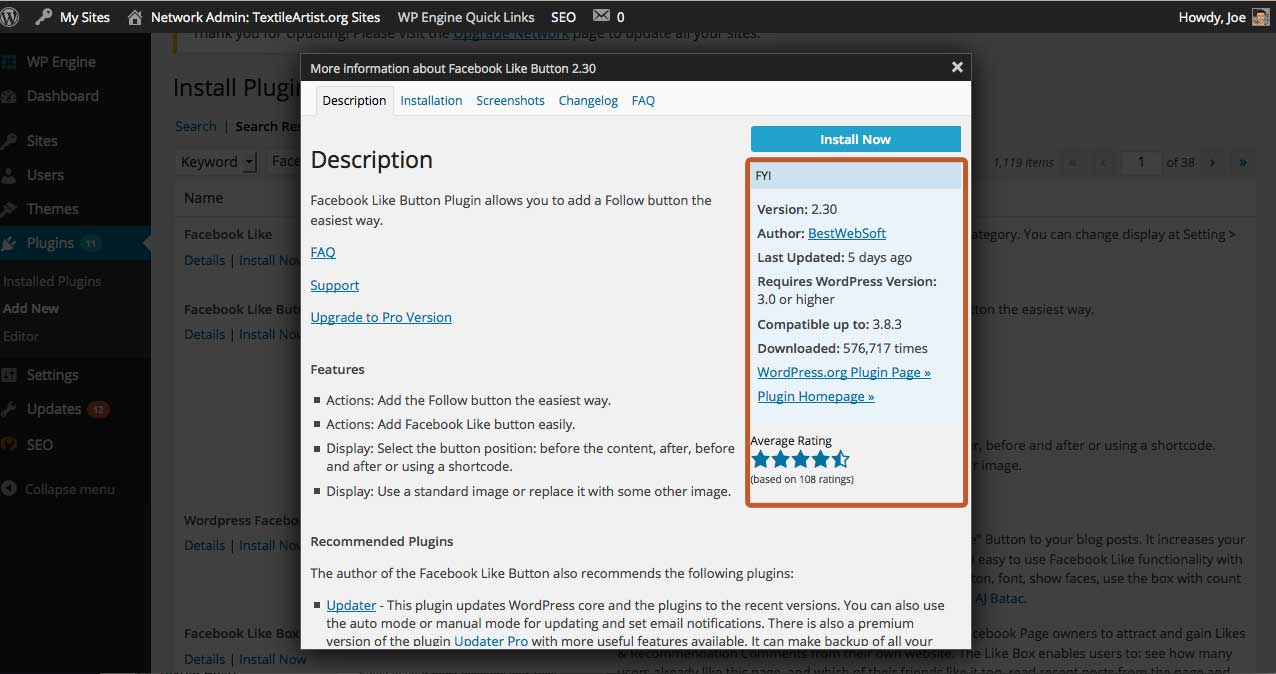Screen dimensions: 1276x674
Task: Go to the next page of results
Action: click(1212, 162)
